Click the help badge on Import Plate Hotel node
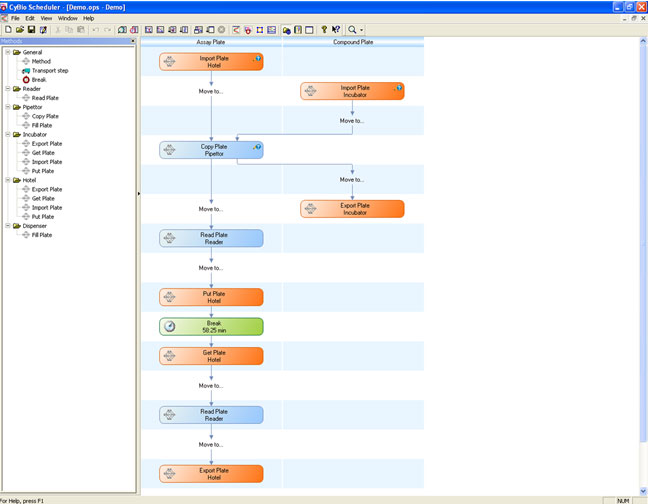Viewport: 672px width, 504px height. point(258,58)
